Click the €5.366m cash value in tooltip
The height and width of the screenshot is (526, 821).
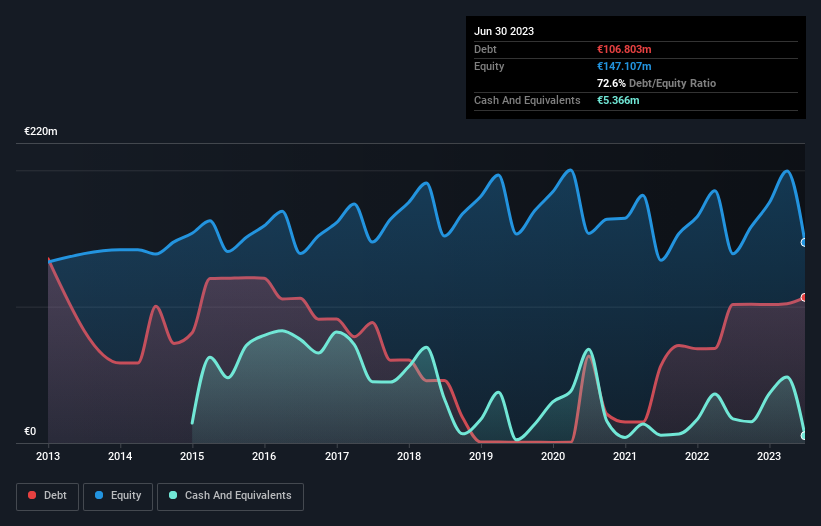pos(618,100)
